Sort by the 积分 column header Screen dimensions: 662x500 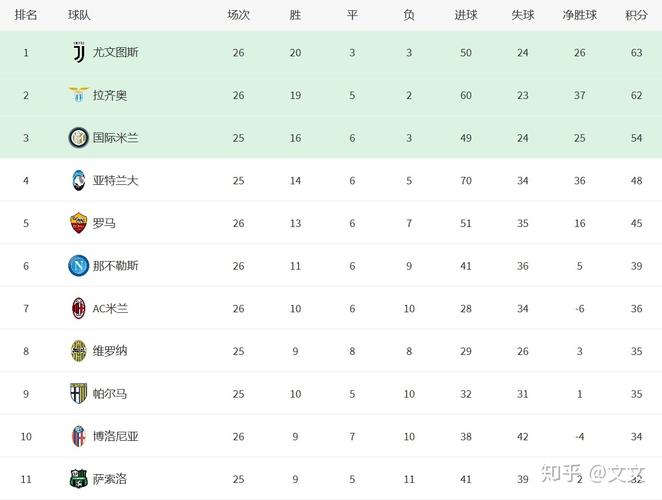[636, 15]
